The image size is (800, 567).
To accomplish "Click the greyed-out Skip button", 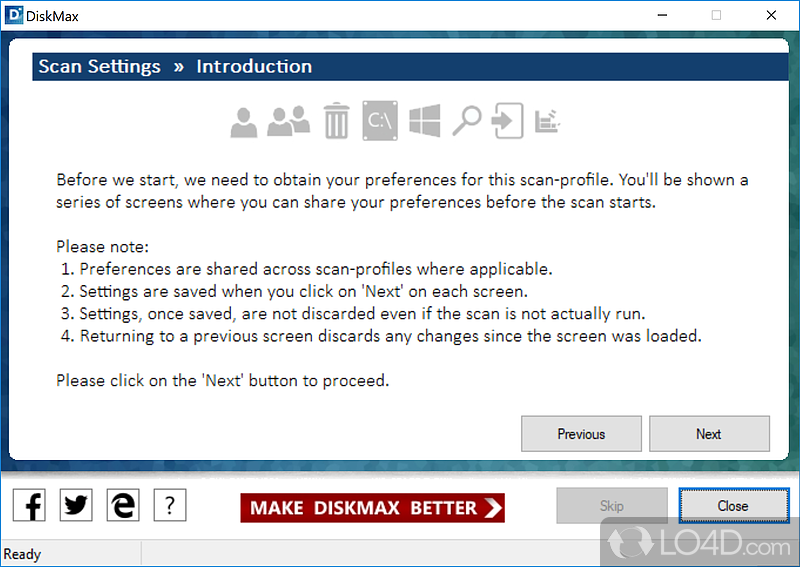I will (612, 506).
